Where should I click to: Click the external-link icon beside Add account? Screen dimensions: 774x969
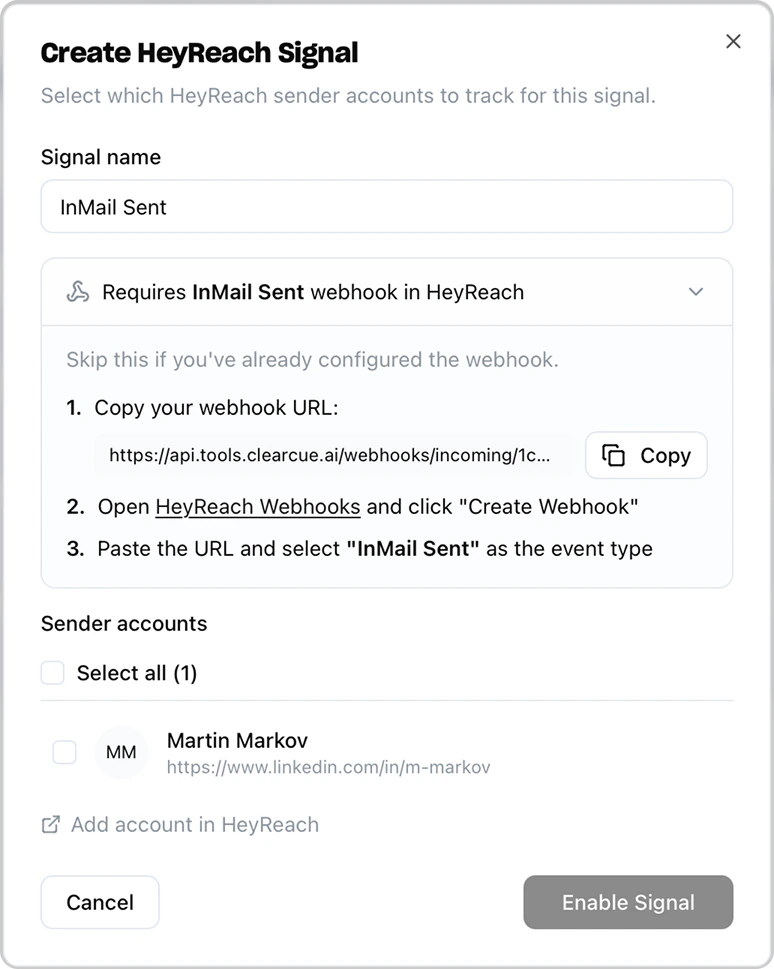pos(49,824)
